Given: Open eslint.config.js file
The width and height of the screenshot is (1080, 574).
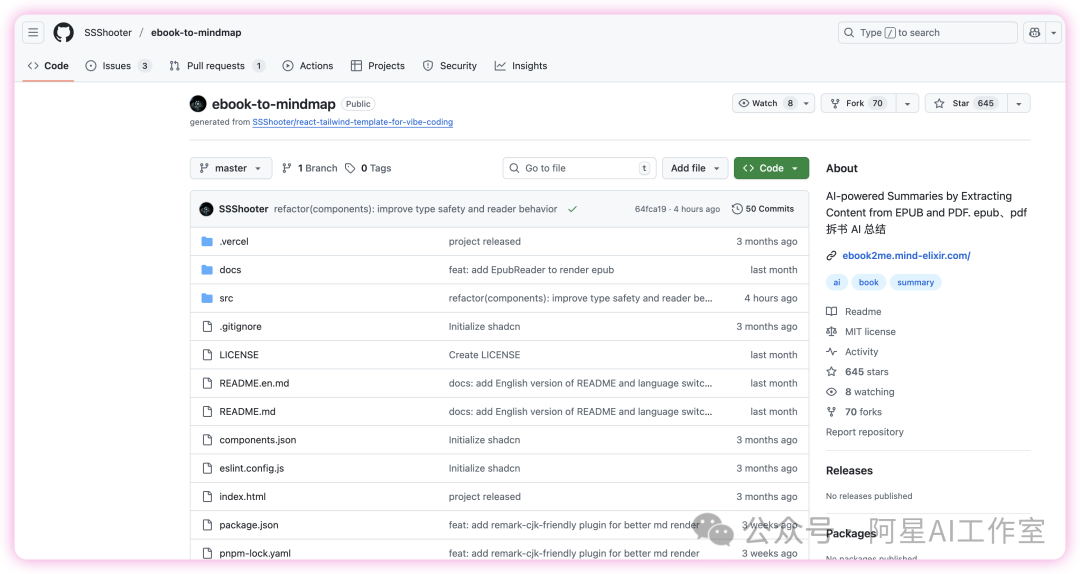Looking at the screenshot, I should pos(251,468).
